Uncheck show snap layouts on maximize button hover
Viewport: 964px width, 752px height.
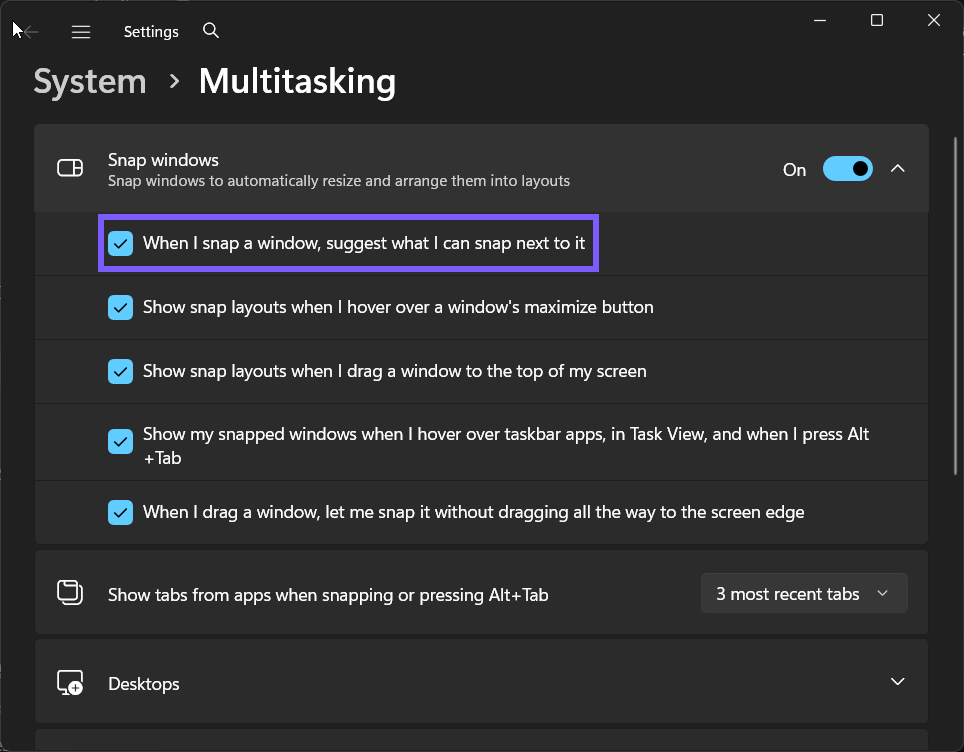[x=120, y=307]
